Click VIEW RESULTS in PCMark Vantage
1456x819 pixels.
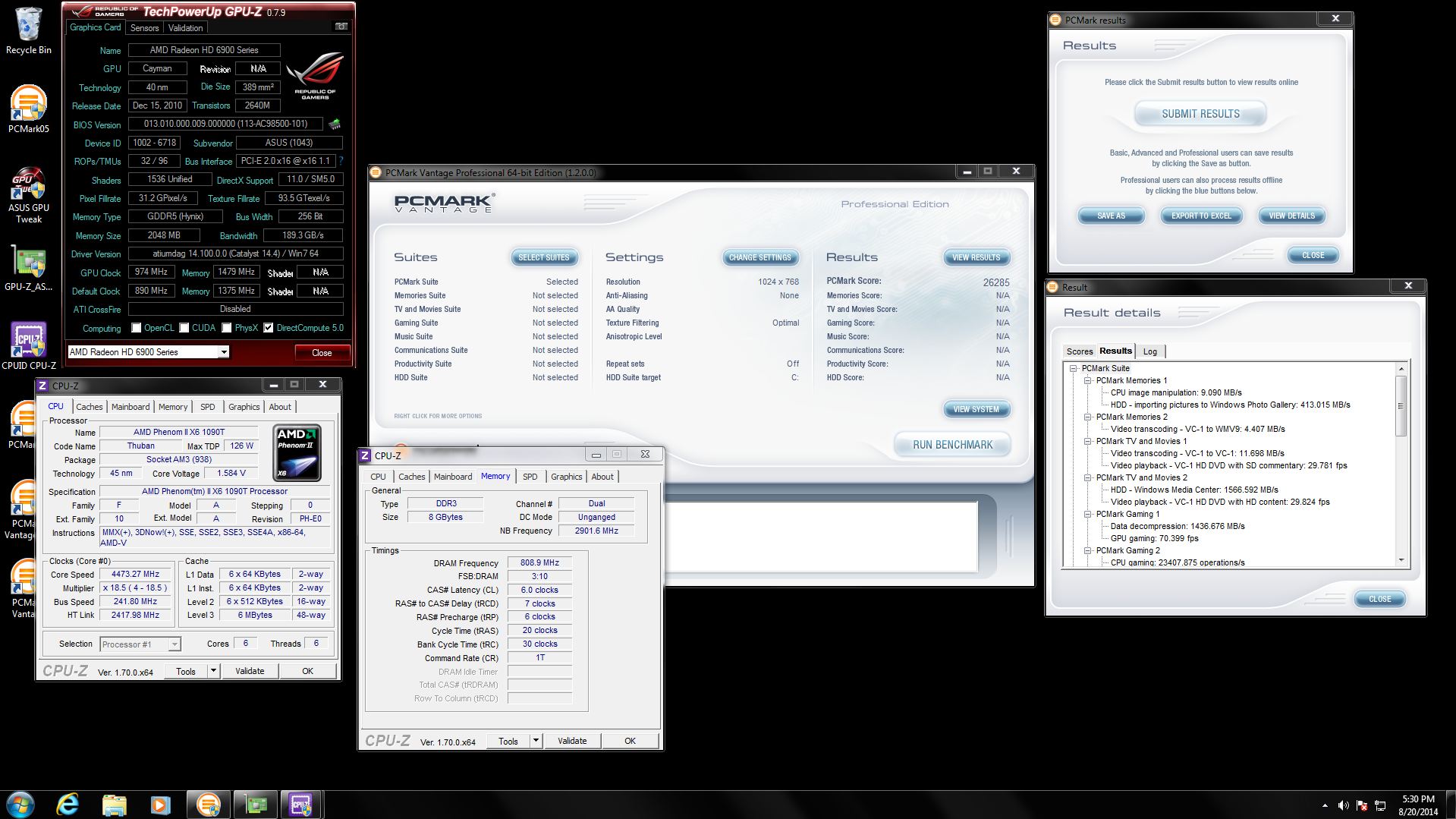coord(976,257)
